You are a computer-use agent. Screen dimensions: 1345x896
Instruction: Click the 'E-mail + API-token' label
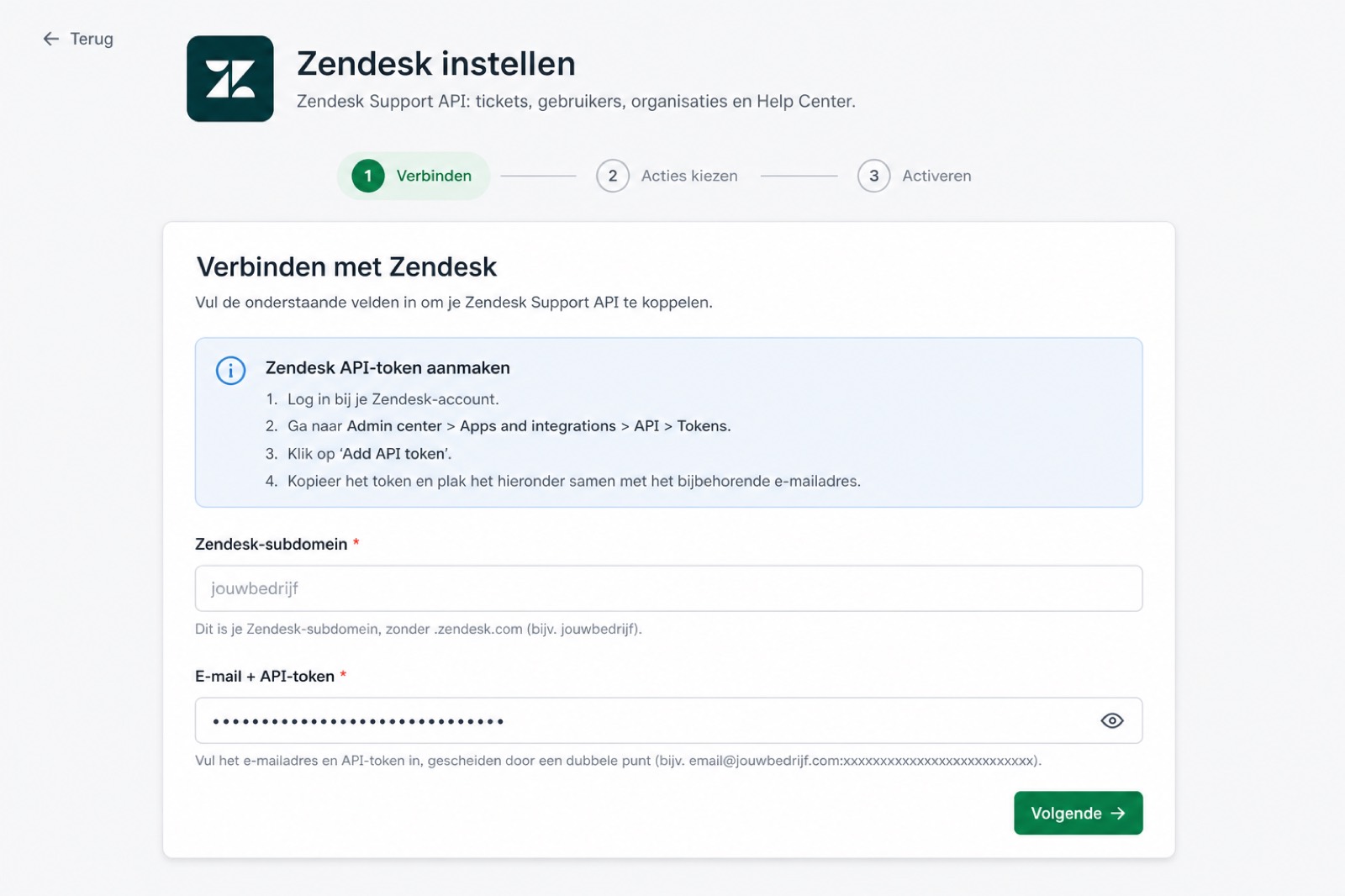[265, 676]
